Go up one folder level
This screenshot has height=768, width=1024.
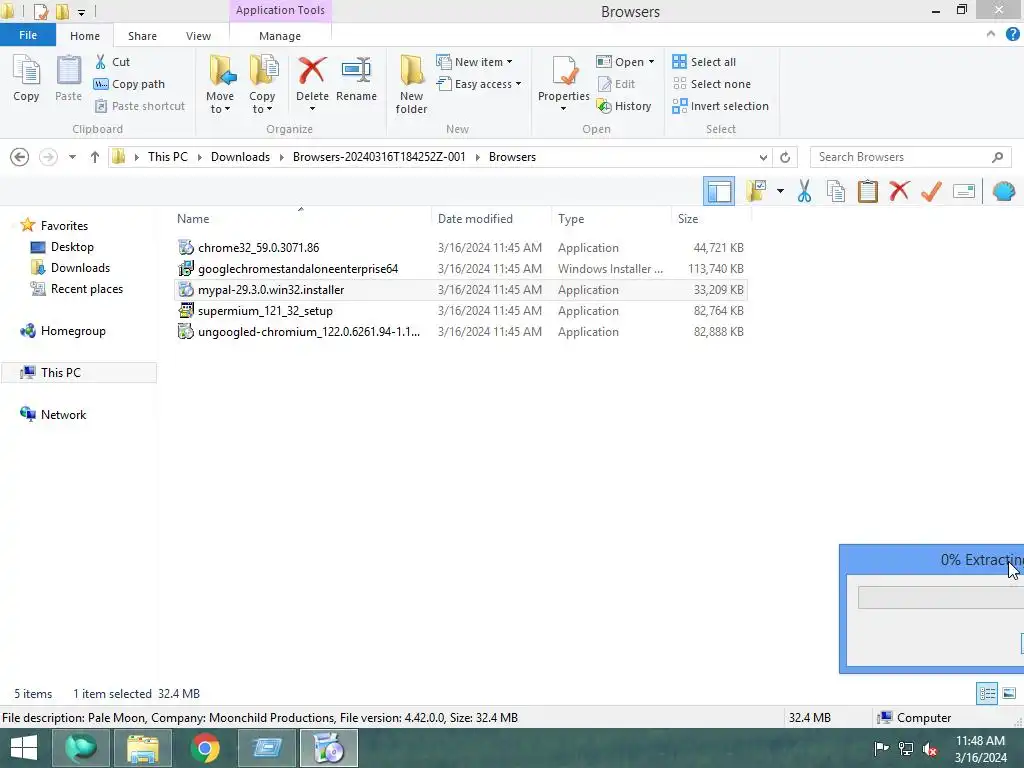pyautogui.click(x=95, y=157)
